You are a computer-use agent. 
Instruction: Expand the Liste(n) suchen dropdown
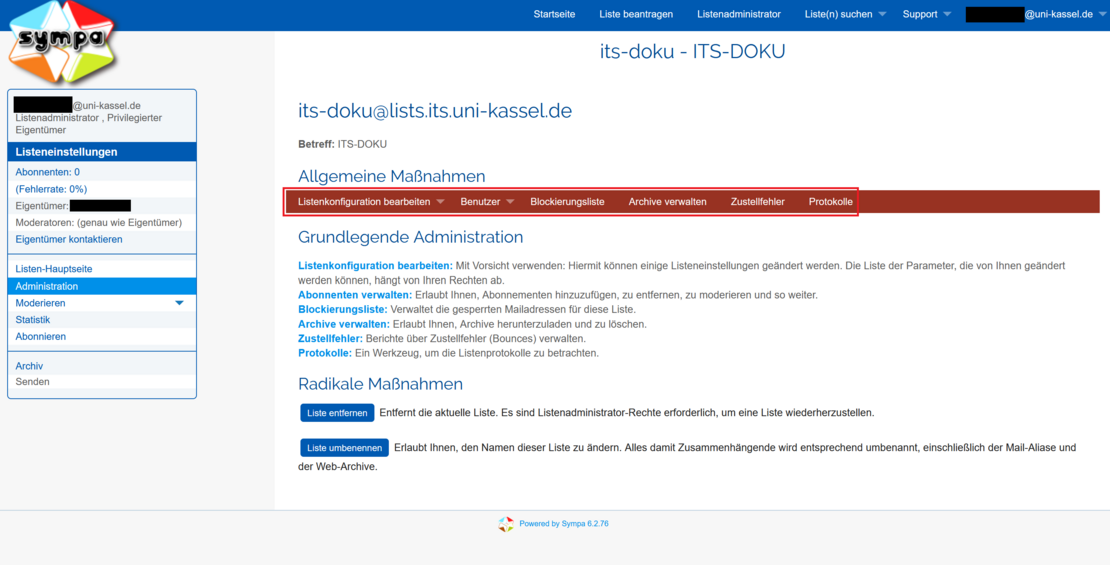click(845, 14)
